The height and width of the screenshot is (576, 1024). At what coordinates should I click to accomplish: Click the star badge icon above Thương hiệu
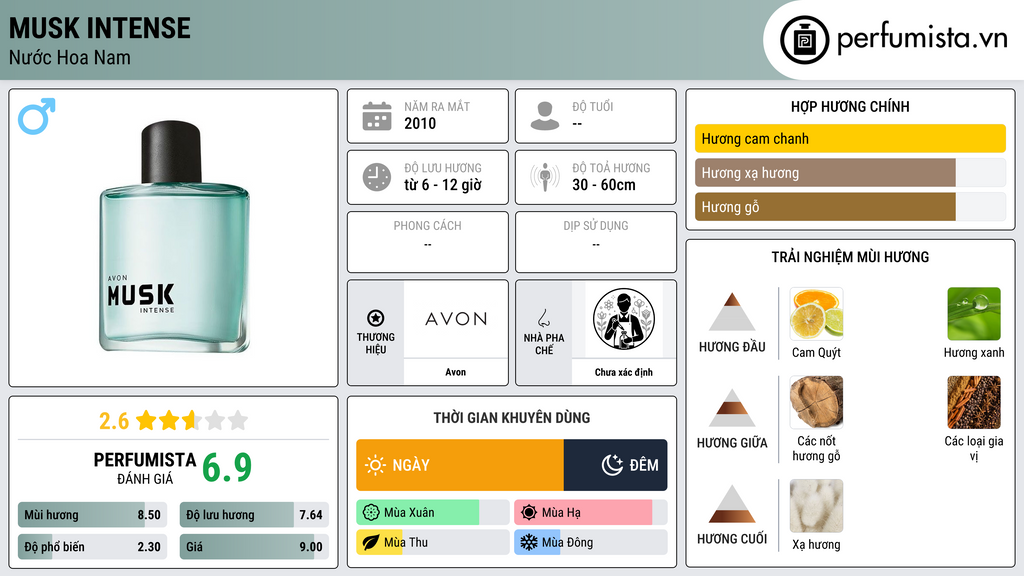tap(376, 318)
